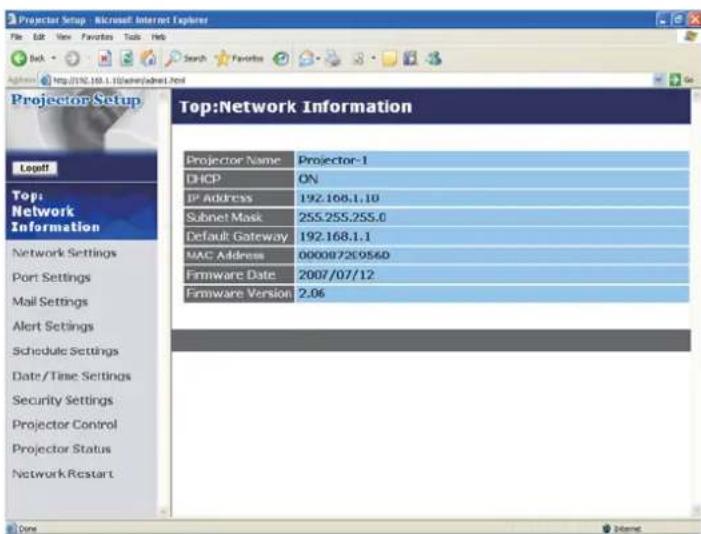Click the MAC Address value cell
Image resolution: width=701 pixels, height=534 pixels.
(492, 255)
